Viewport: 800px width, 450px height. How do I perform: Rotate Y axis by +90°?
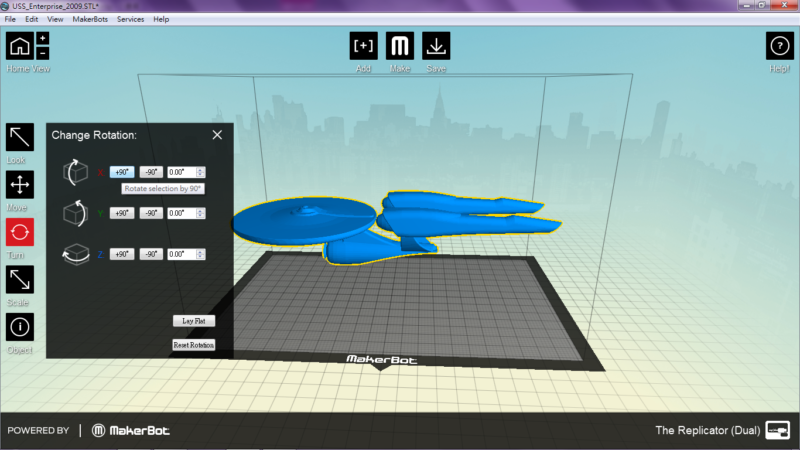[x=122, y=213]
